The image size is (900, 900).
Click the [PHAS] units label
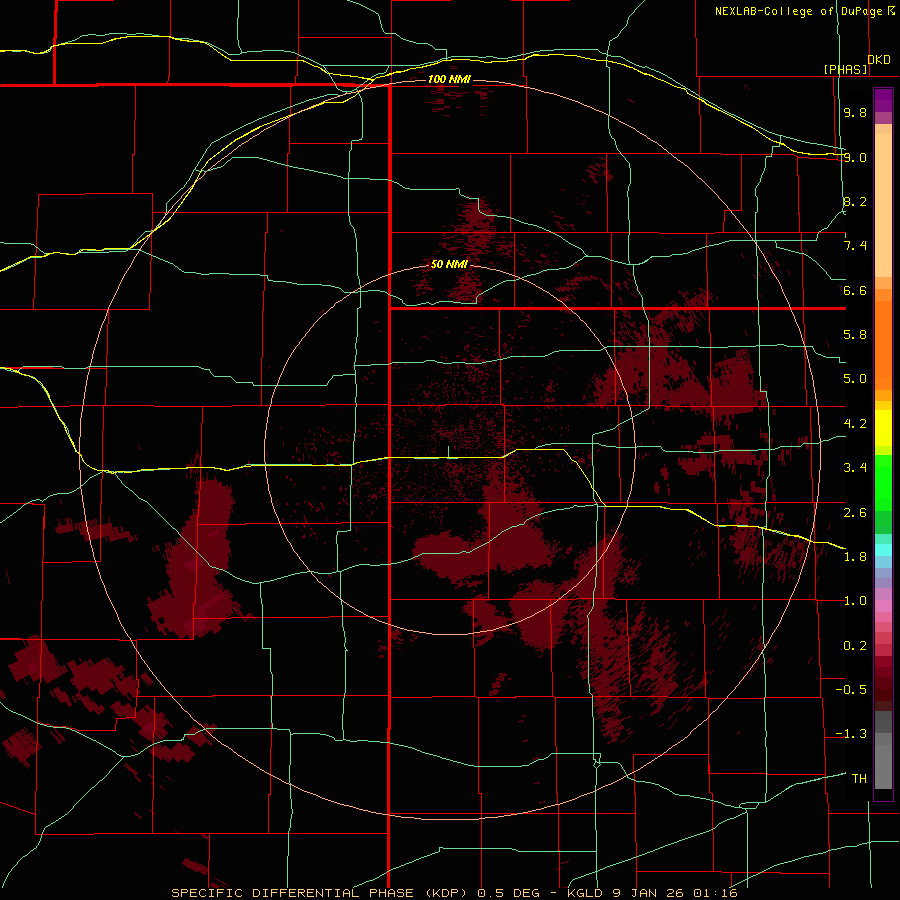tap(845, 69)
